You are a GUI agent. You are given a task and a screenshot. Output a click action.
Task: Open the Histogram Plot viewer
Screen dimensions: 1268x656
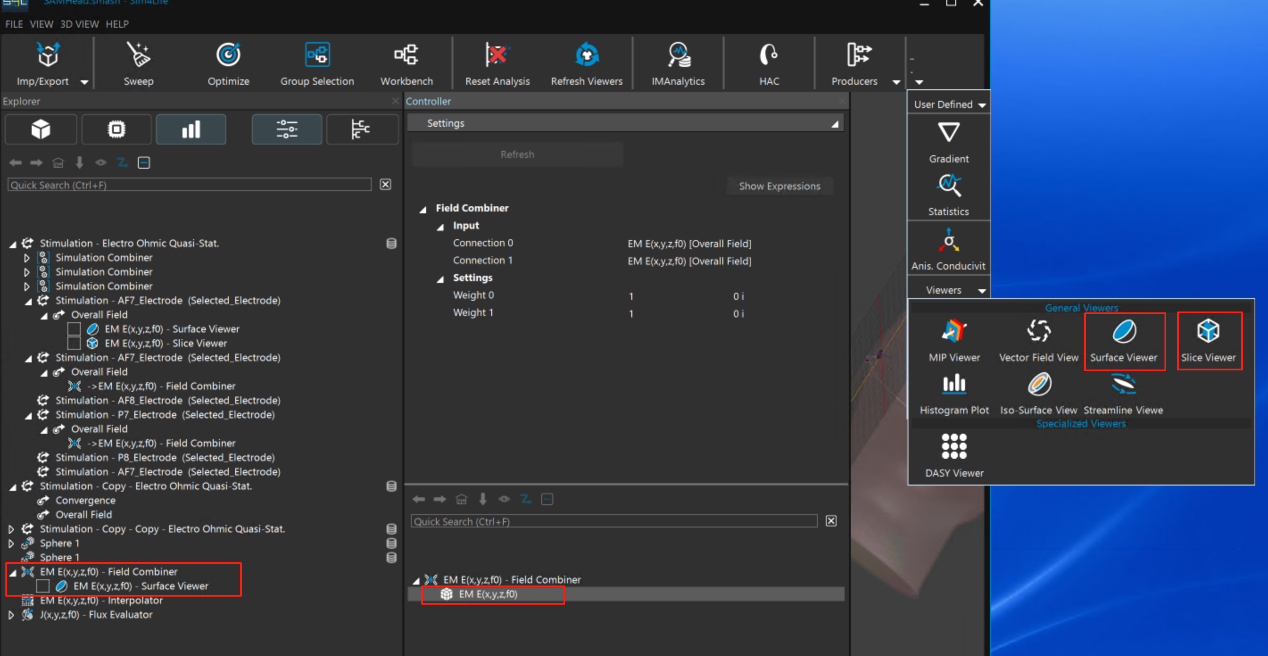tap(954, 385)
